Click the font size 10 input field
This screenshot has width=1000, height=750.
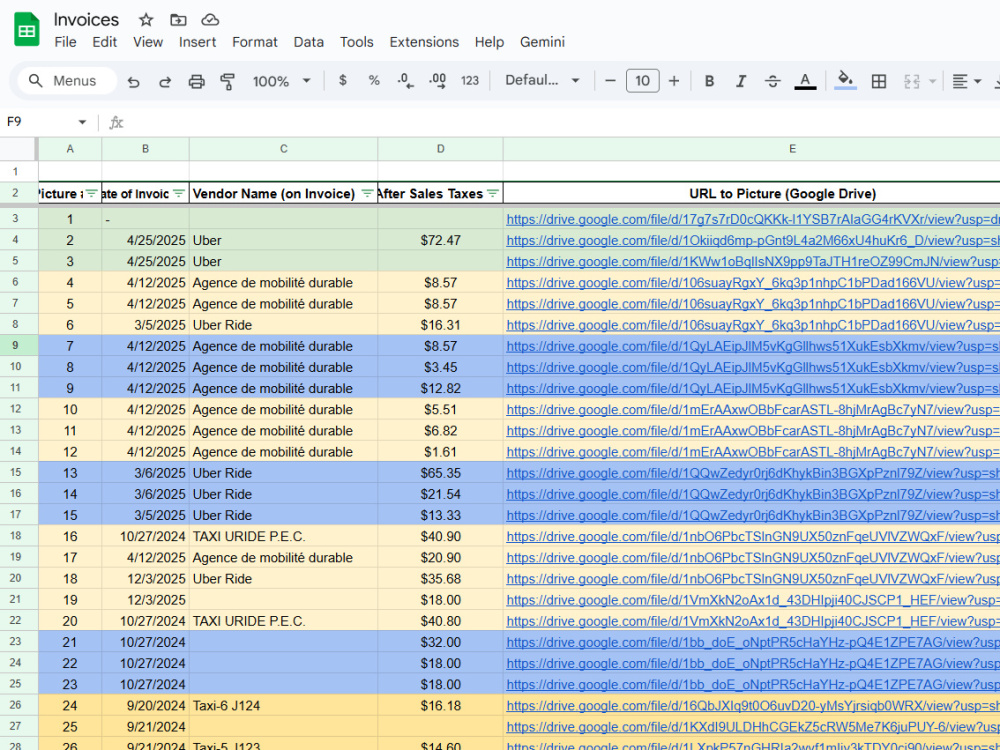[642, 81]
